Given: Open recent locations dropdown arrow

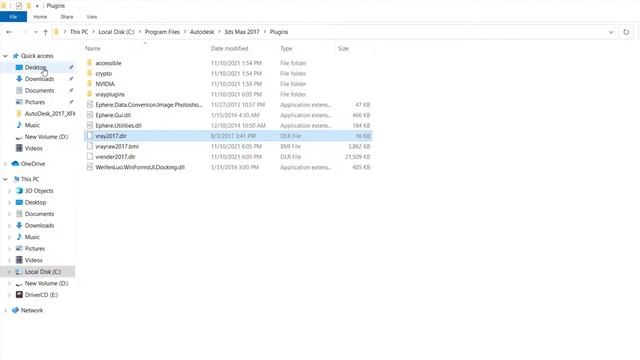Looking at the screenshot, I should pos(36,32).
